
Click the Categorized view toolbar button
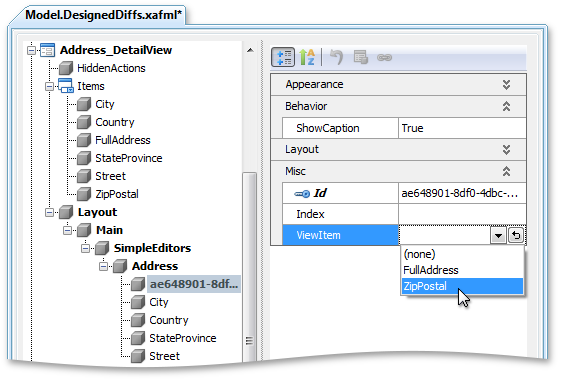[x=283, y=57]
